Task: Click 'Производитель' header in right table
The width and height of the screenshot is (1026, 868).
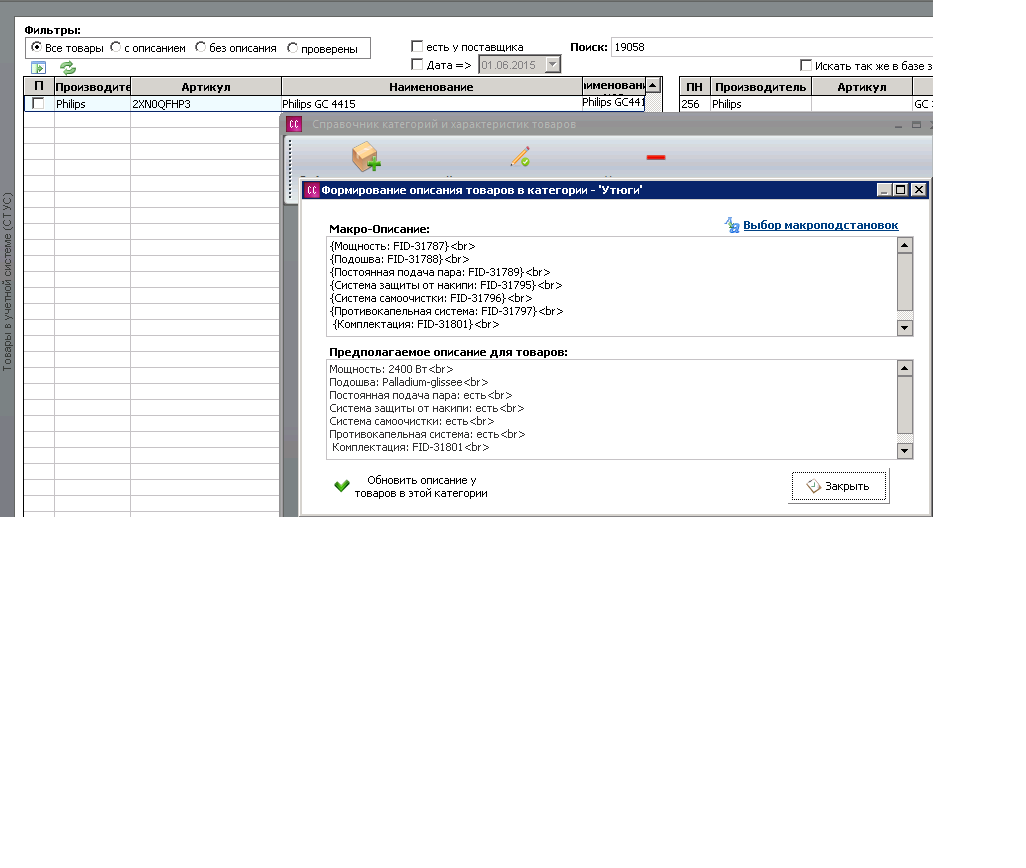Action: click(x=760, y=86)
